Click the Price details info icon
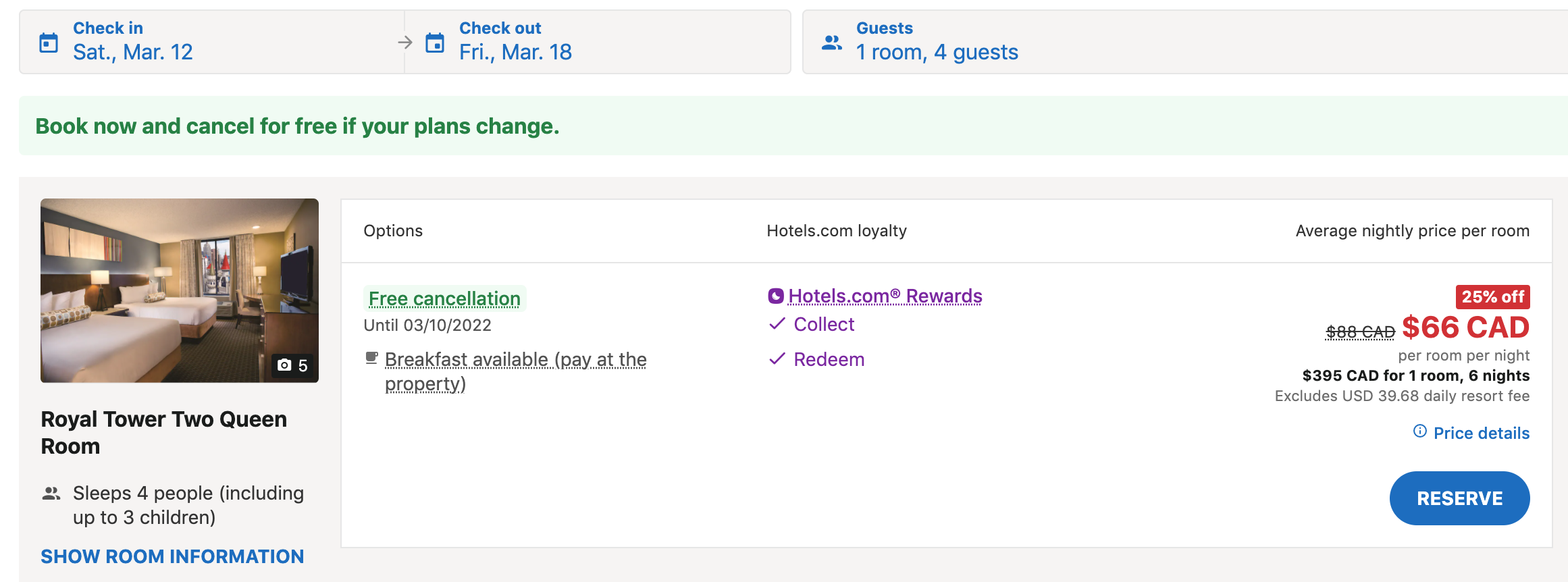The height and width of the screenshot is (582, 1568). (1420, 431)
